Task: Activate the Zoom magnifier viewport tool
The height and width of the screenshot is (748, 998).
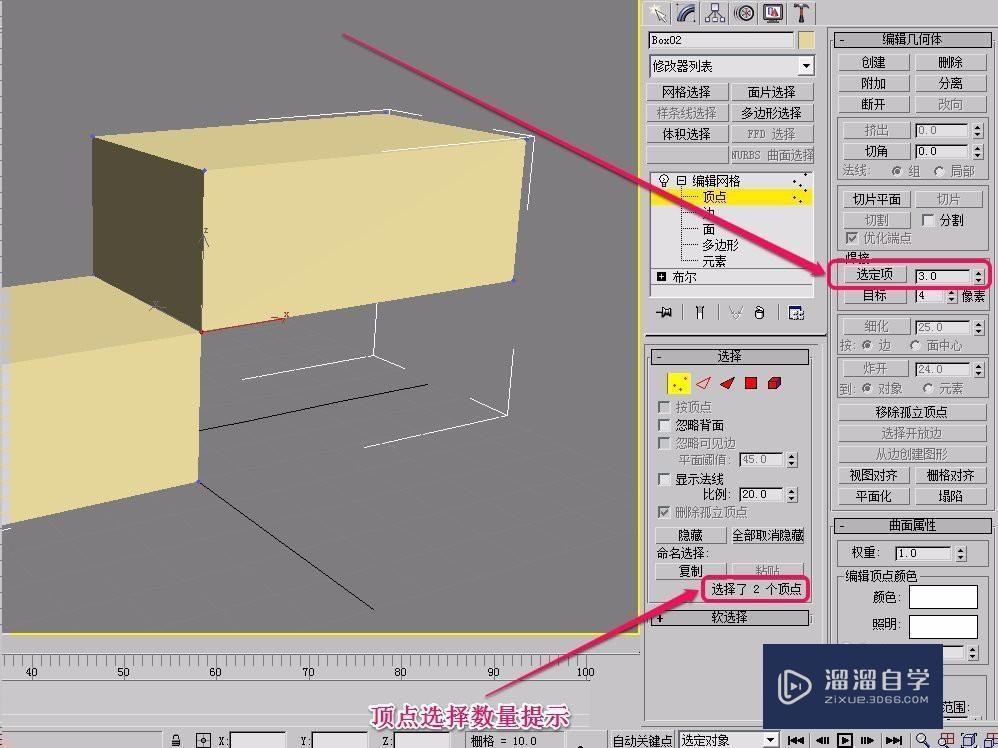Action: click(x=922, y=739)
